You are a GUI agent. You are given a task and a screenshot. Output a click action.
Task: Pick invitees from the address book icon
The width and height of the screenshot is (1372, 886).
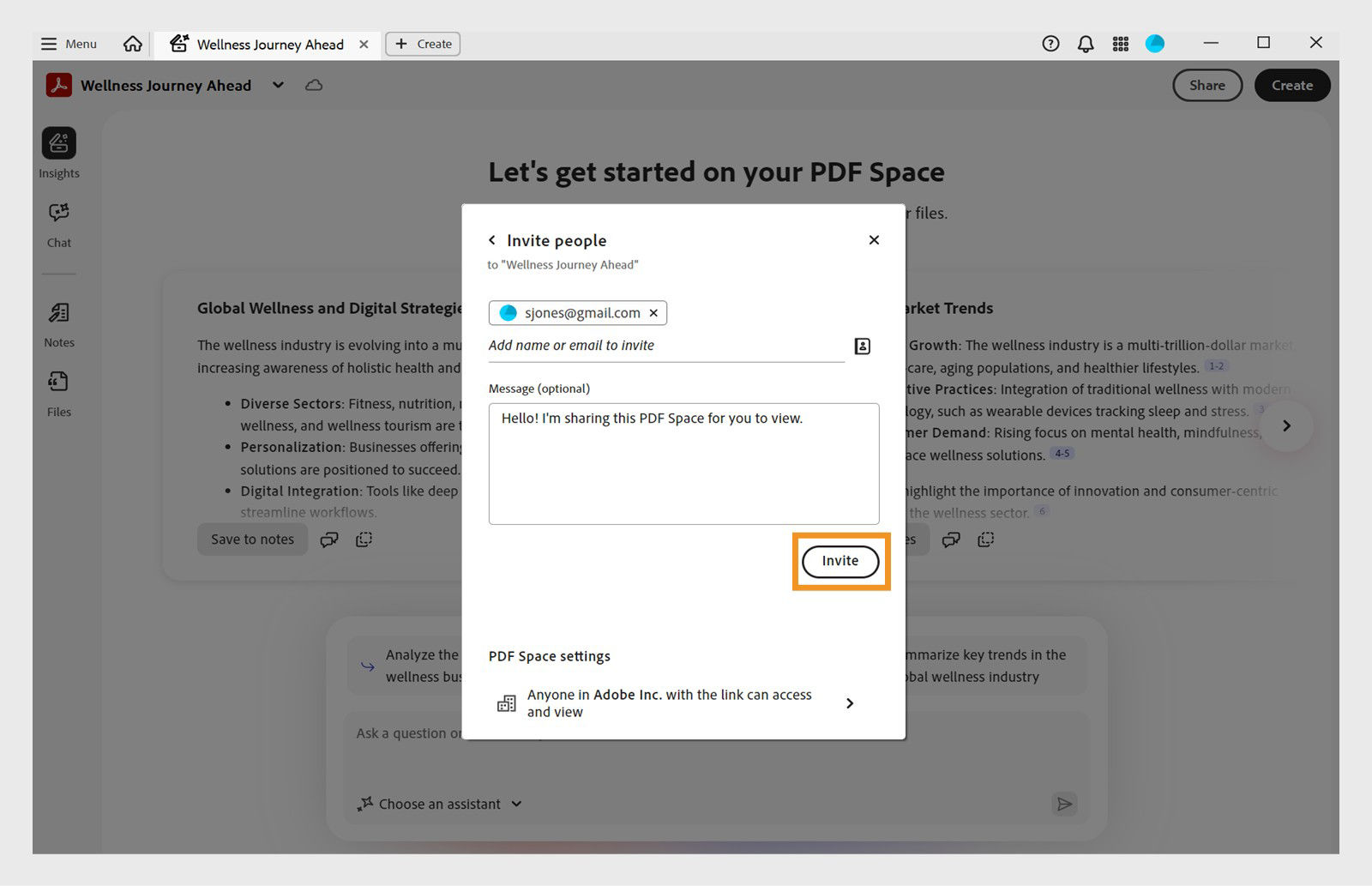[863, 346]
